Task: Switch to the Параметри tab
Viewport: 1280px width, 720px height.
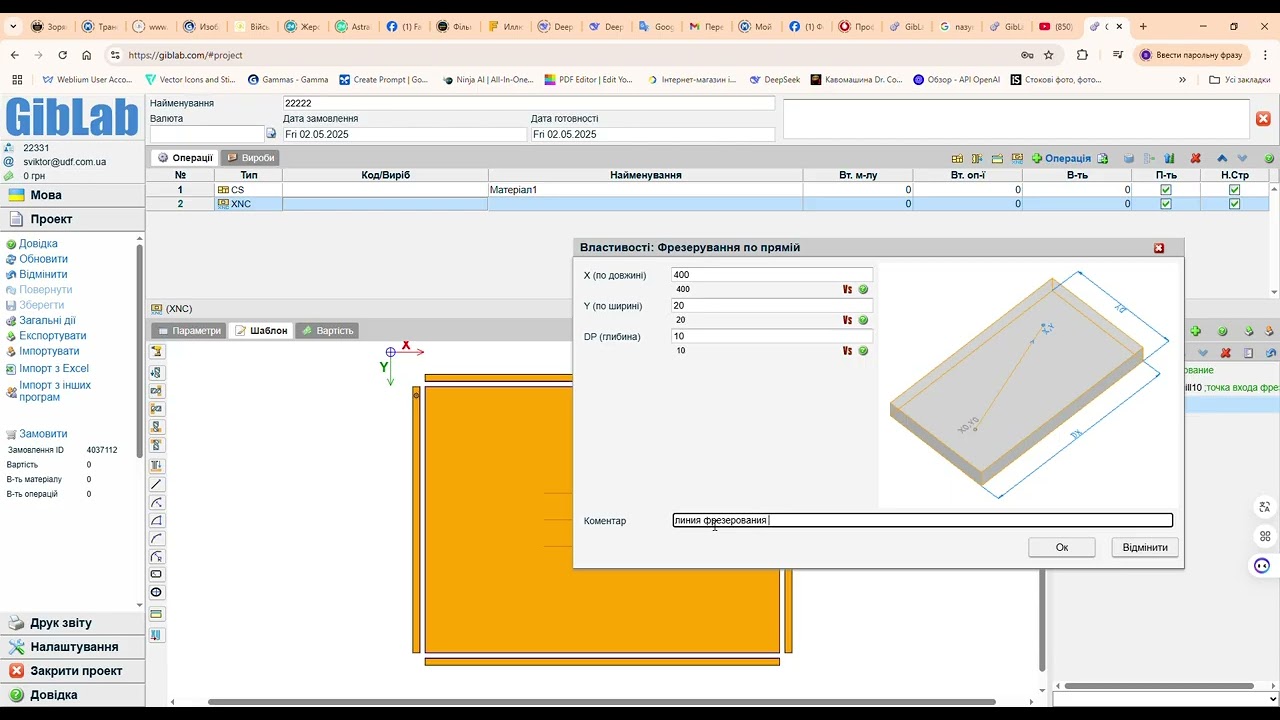Action: (x=189, y=330)
